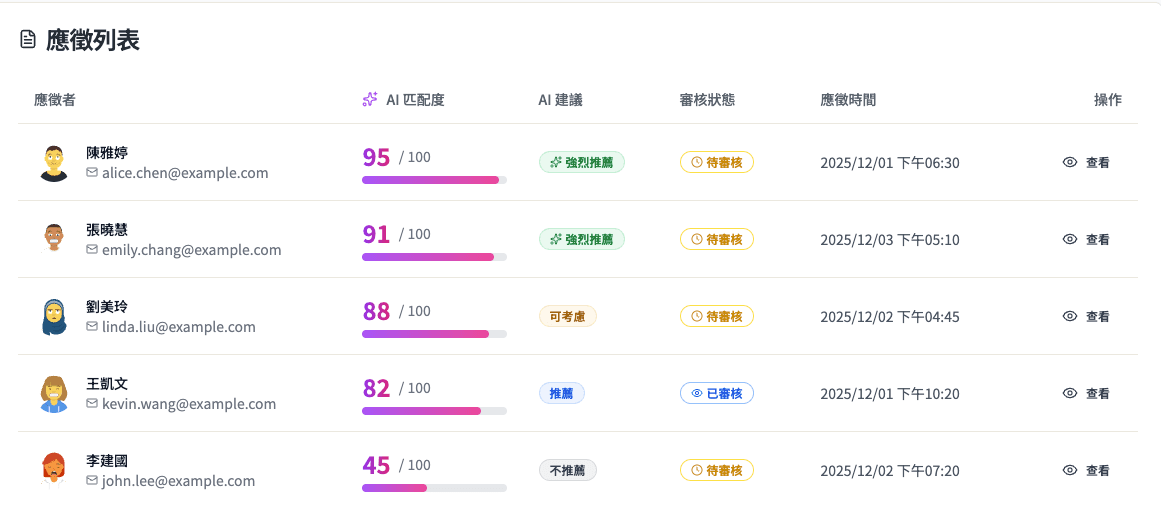Click 陳雅婷's avatar
This screenshot has height=523, width=1161.
tap(54, 163)
